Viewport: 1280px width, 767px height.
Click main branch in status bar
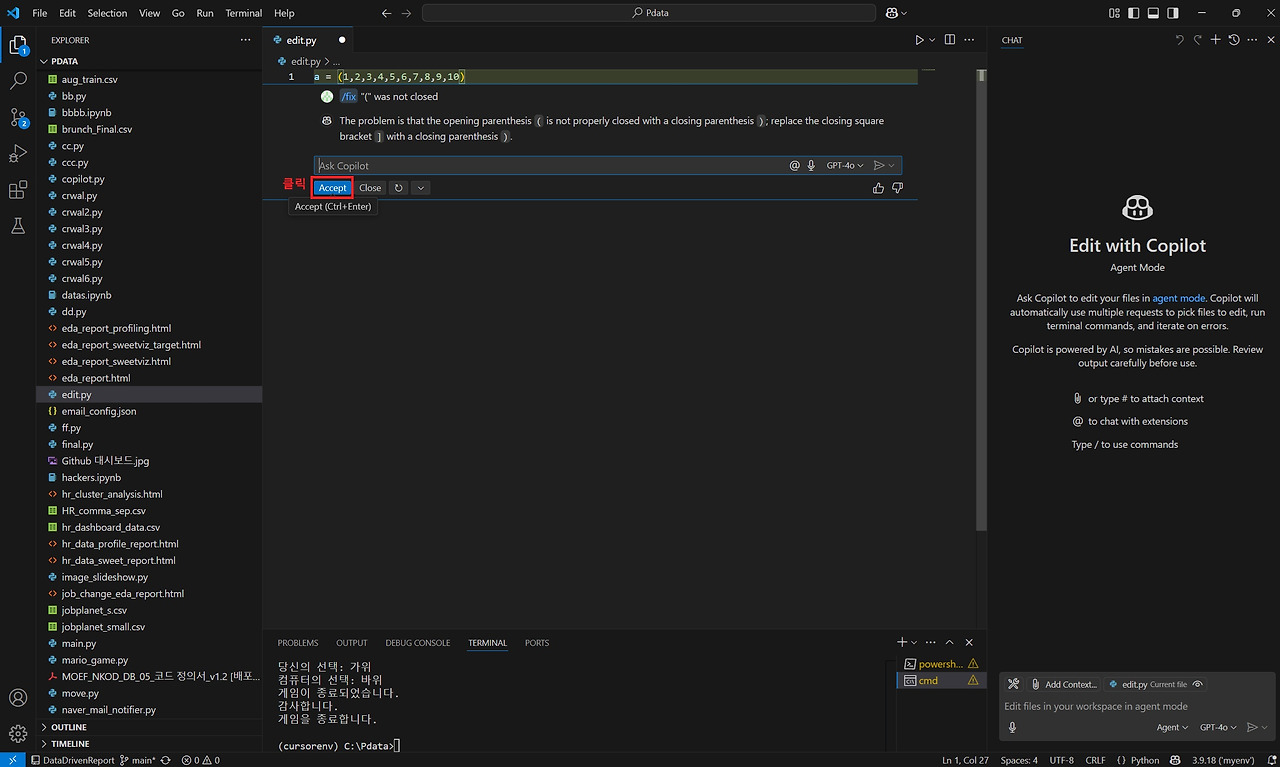pyautogui.click(x=137, y=760)
